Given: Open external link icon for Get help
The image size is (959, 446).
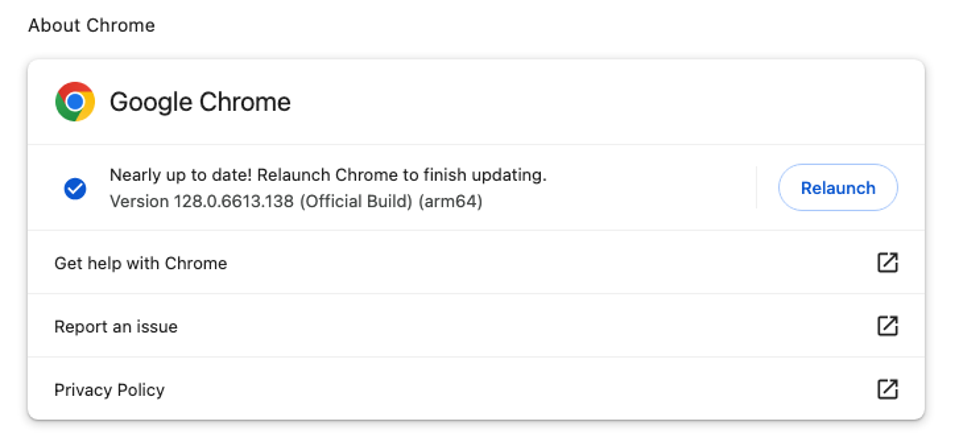Looking at the screenshot, I should tap(887, 263).
